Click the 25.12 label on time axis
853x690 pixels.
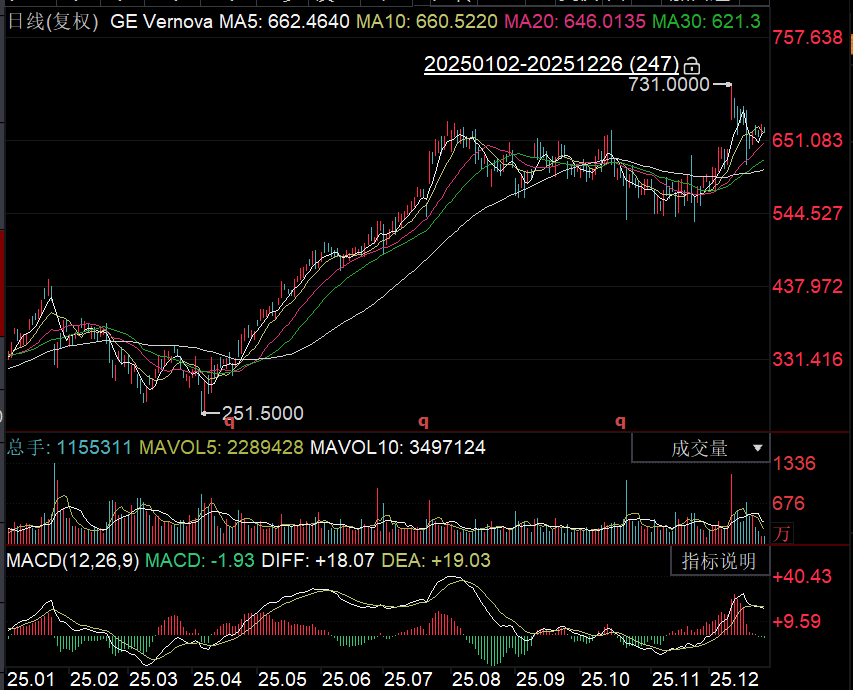[x=734, y=678]
